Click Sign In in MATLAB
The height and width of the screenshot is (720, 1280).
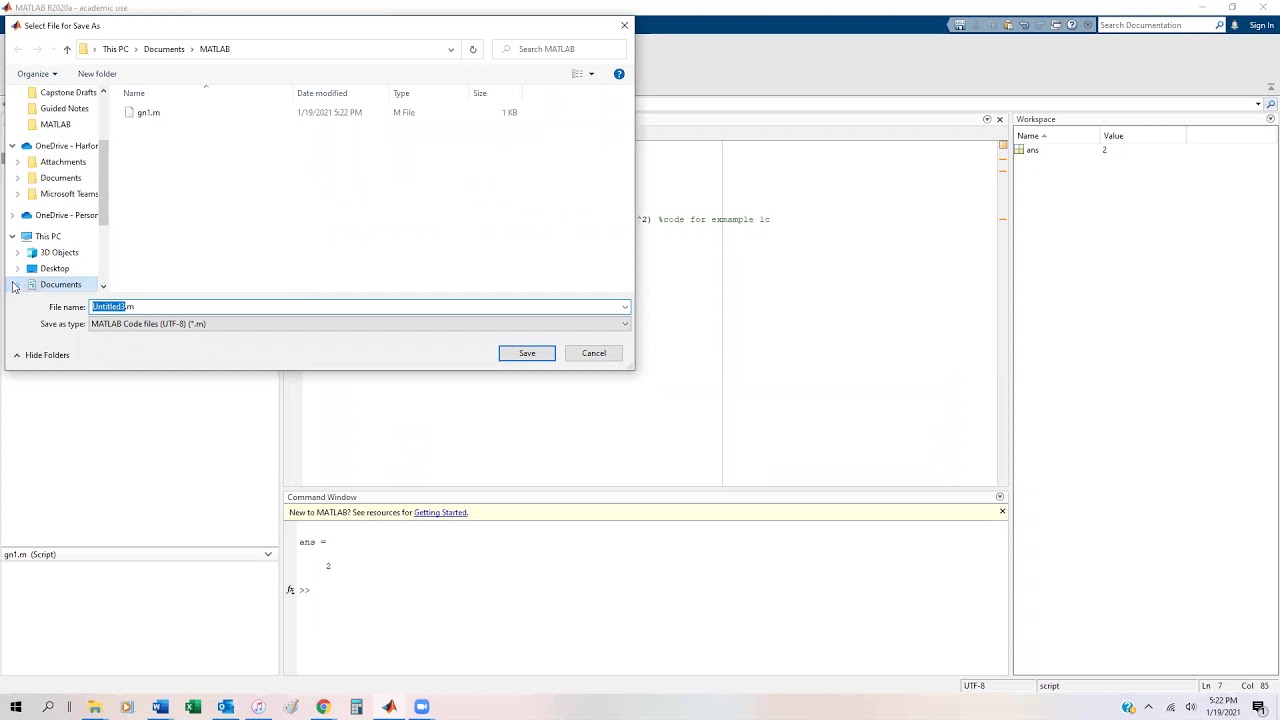pyautogui.click(x=1261, y=25)
